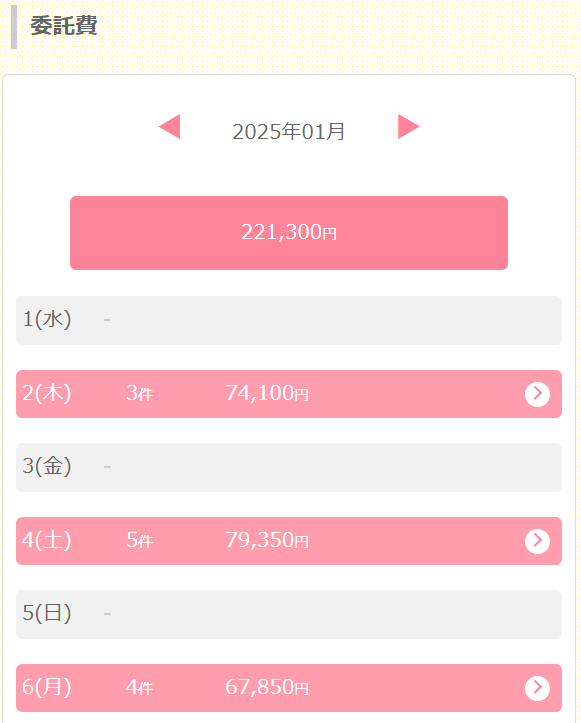Click the 委託費 page heading

[x=64, y=25]
